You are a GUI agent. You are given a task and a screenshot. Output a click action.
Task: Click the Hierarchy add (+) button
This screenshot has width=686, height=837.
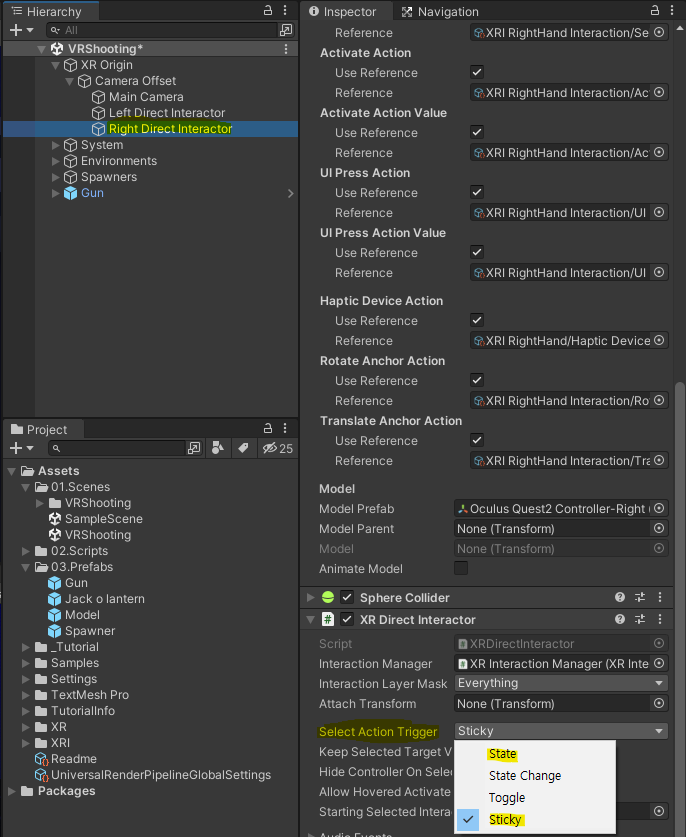tap(21, 30)
